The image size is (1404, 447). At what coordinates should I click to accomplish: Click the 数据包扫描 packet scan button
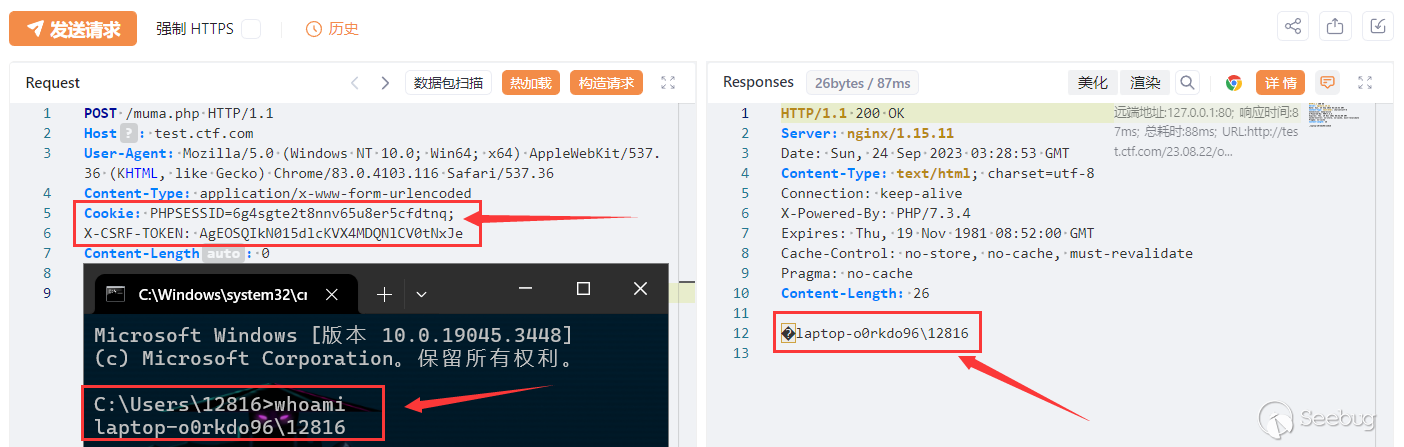449,83
